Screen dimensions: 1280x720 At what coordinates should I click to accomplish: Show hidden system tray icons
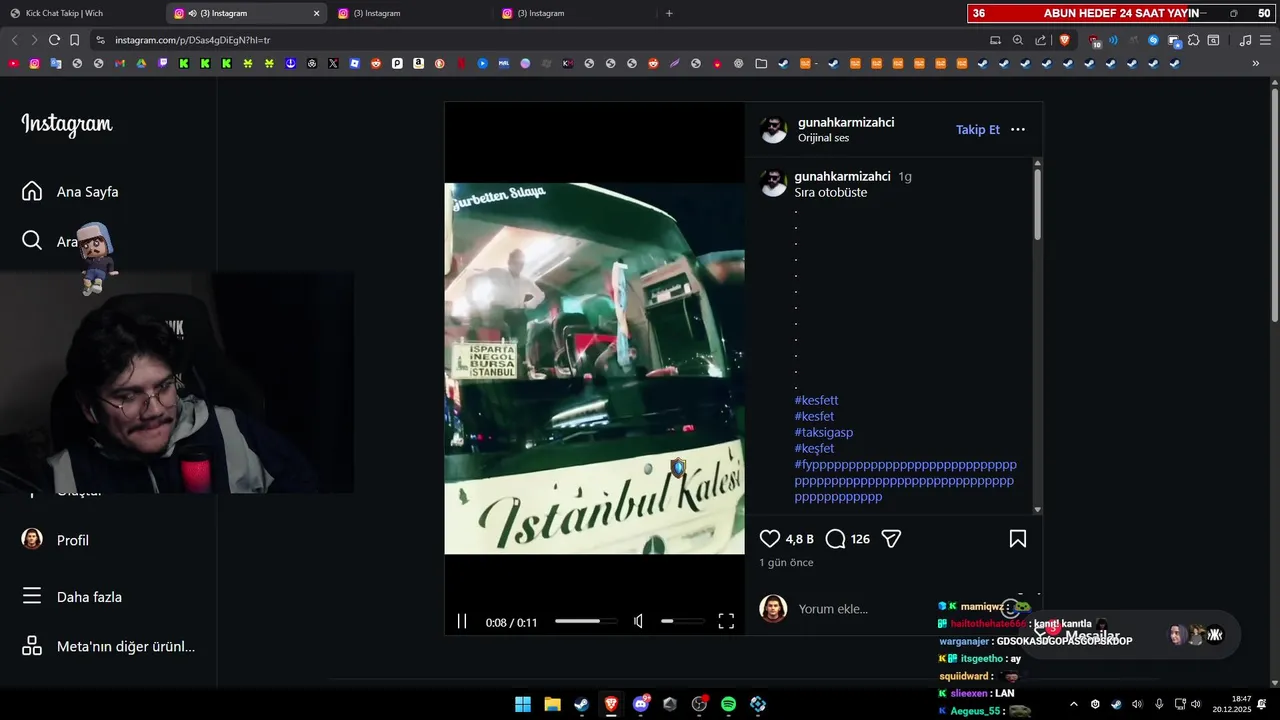(x=1074, y=704)
